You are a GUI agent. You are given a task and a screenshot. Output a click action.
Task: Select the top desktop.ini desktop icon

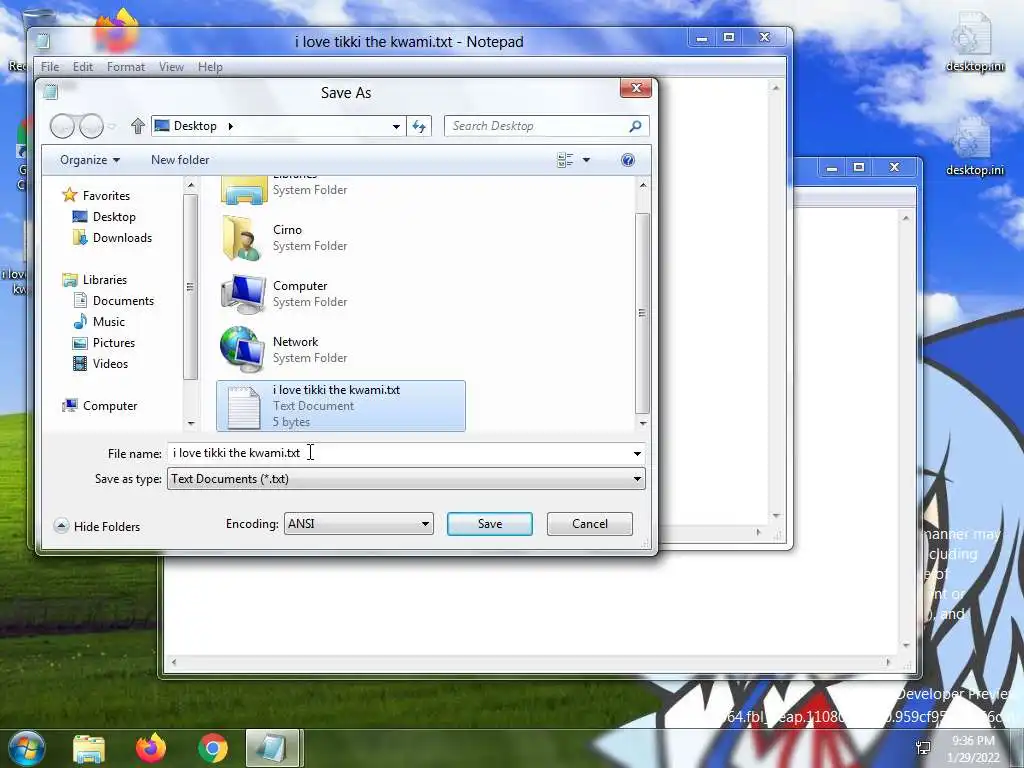(x=974, y=41)
